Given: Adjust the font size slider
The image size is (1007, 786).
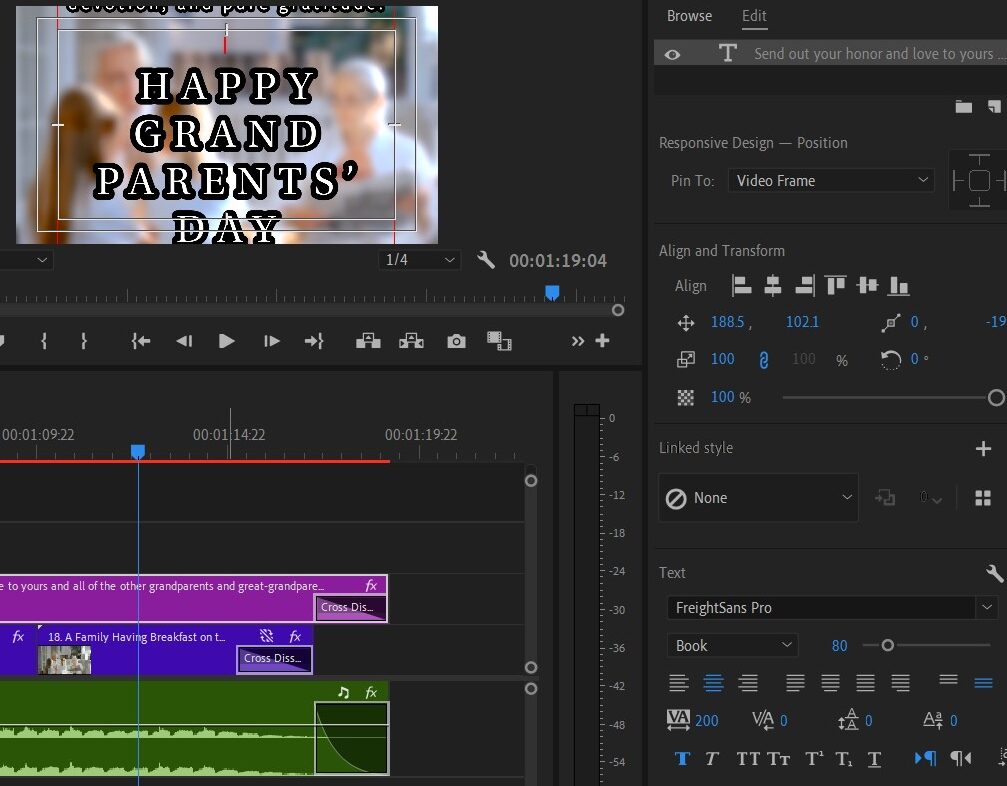Looking at the screenshot, I should point(888,645).
